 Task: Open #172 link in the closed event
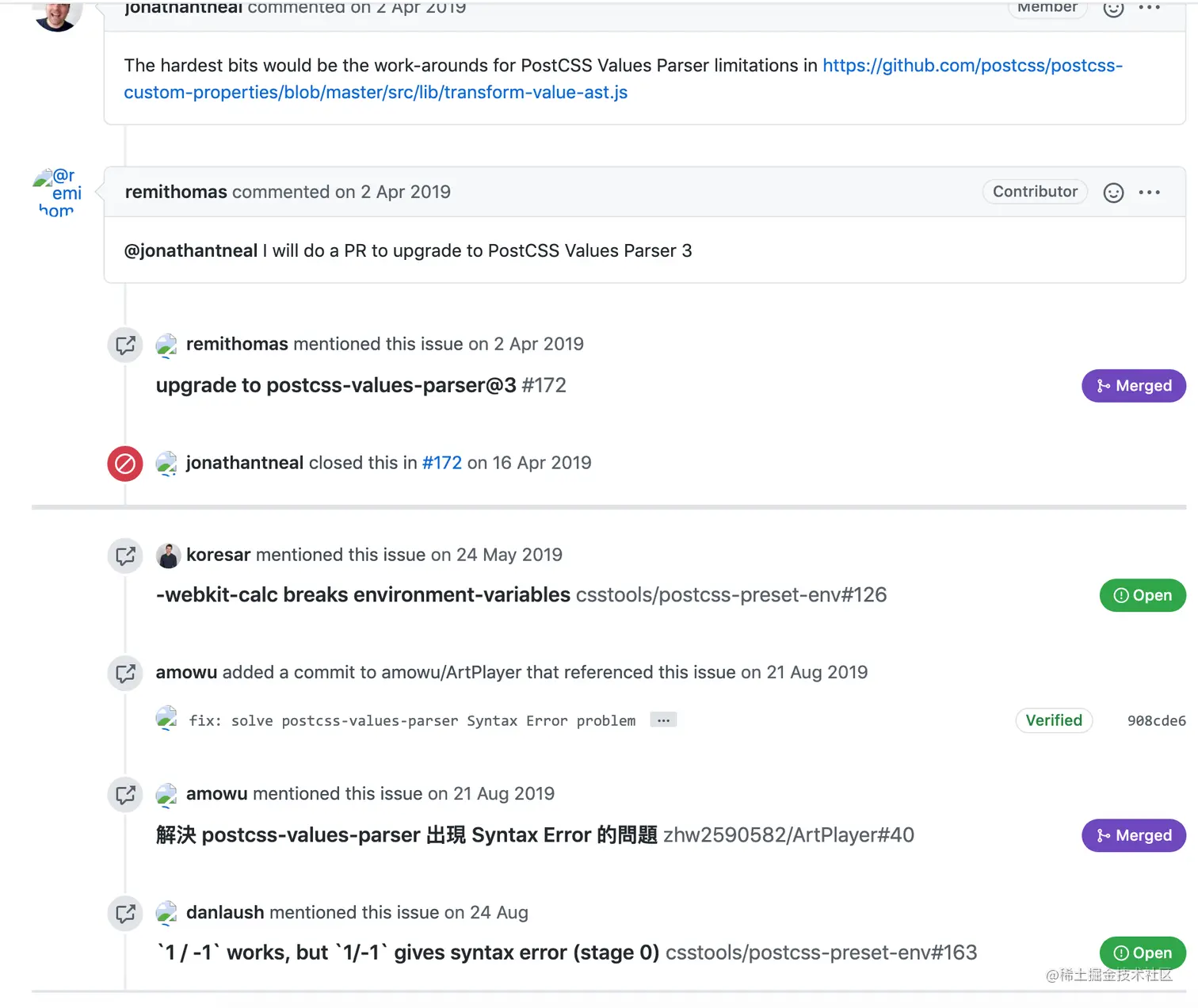(x=441, y=463)
